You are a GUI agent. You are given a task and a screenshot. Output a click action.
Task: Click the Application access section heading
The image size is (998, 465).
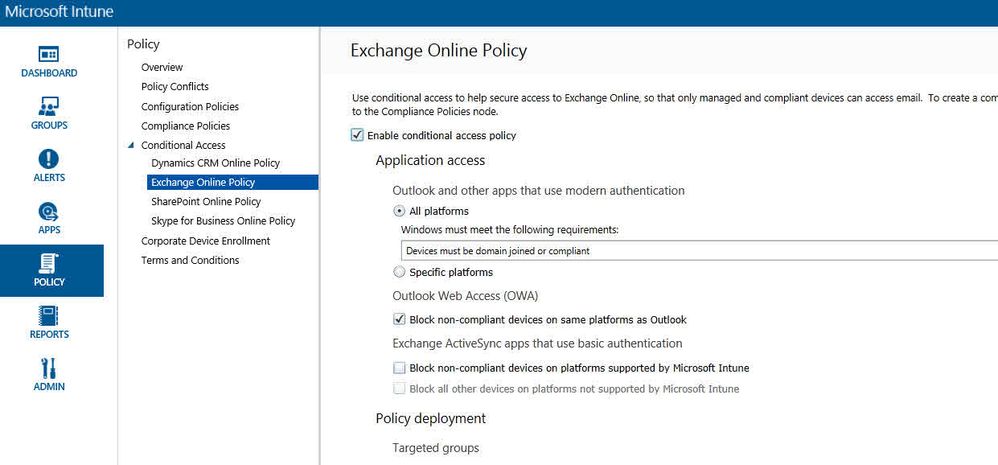(x=430, y=160)
